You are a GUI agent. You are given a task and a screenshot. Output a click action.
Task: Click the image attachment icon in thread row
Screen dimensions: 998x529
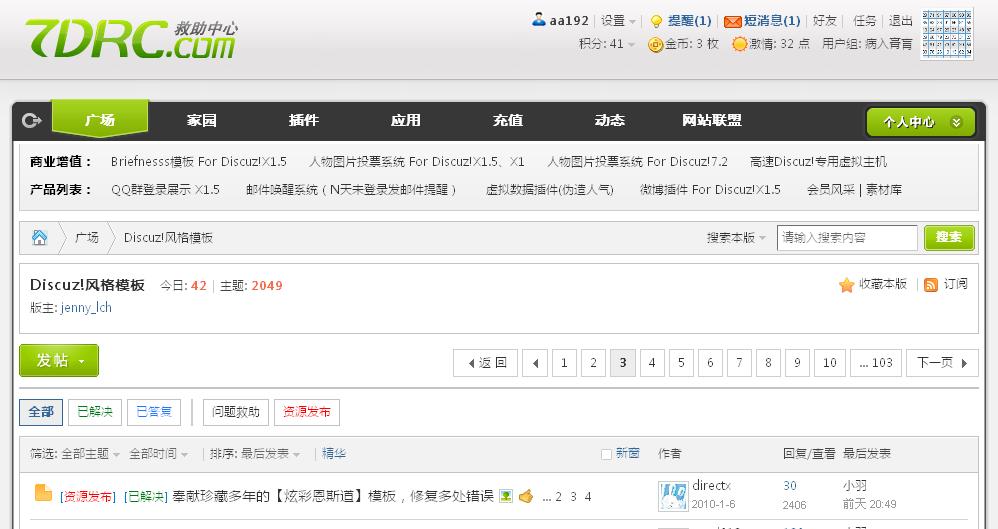(505, 496)
